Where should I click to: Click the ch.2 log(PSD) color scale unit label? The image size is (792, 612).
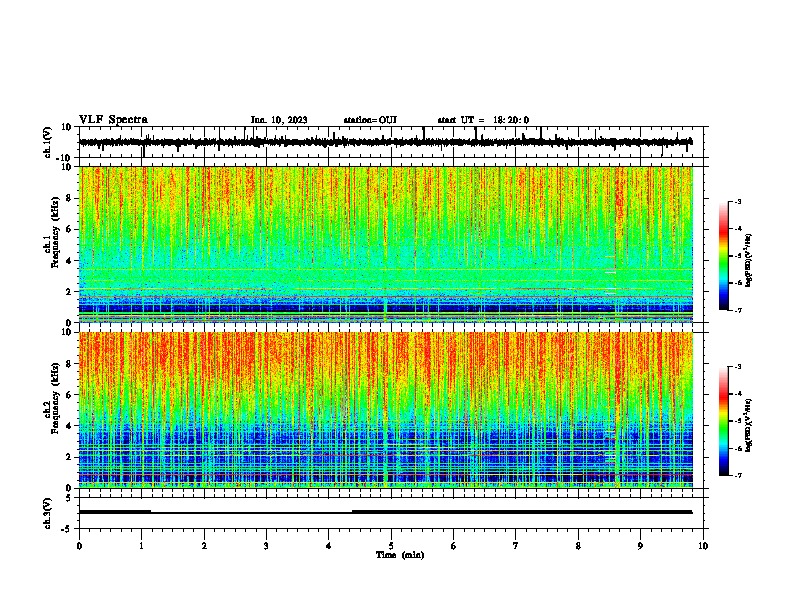tap(749, 425)
